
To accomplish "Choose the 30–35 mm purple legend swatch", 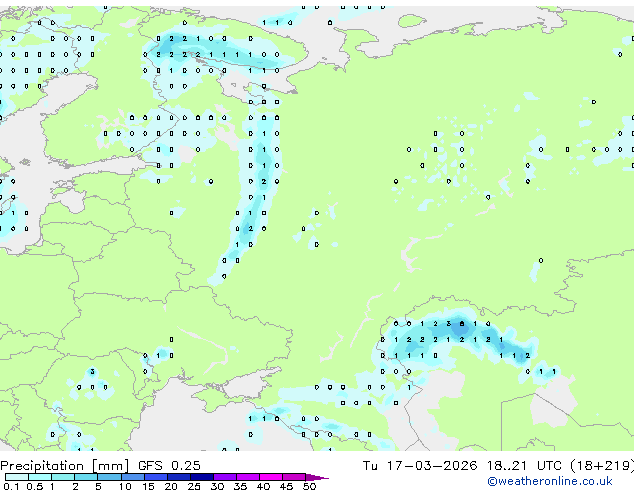I will 225,477.
